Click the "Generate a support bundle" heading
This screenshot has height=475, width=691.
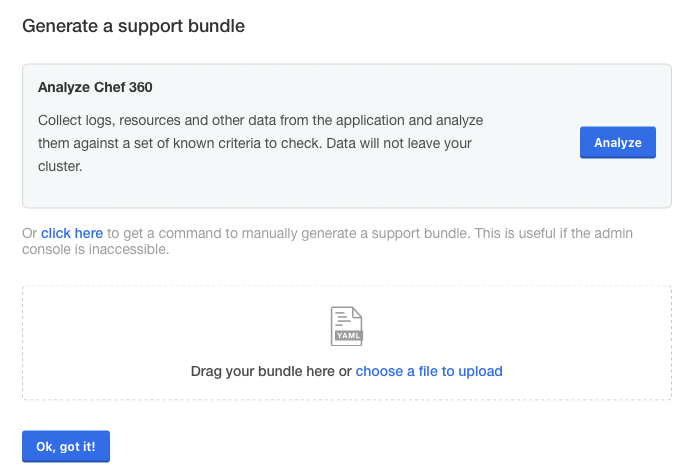click(x=134, y=26)
